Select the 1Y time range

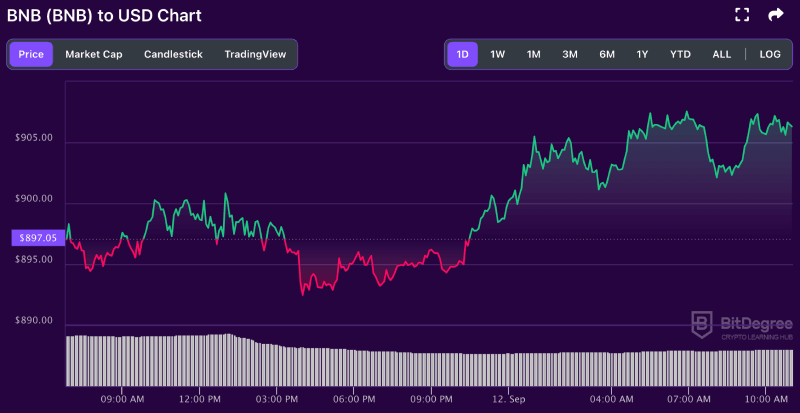tap(642, 54)
